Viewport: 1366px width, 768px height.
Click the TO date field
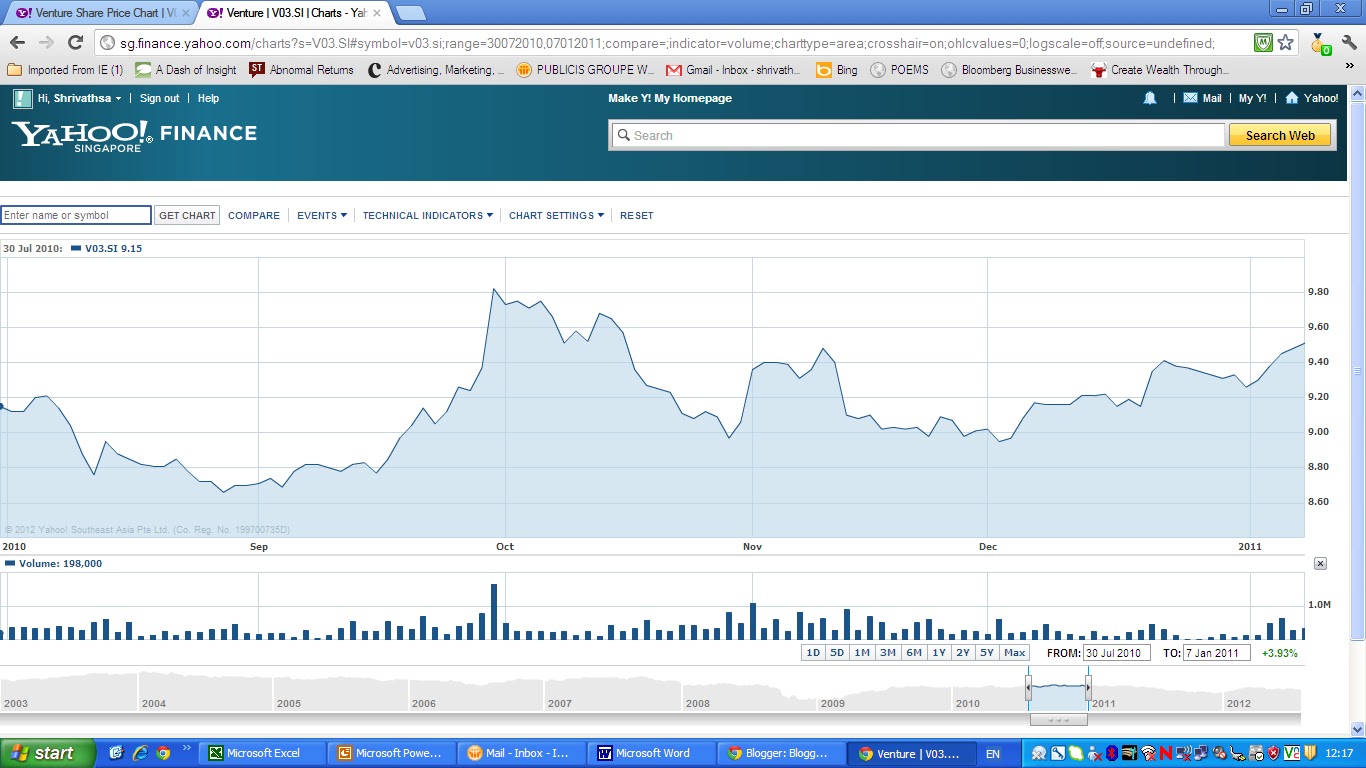(1216, 653)
